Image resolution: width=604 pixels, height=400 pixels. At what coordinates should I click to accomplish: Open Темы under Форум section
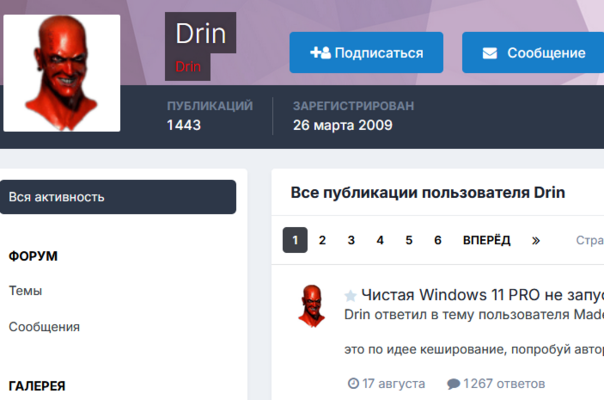click(25, 291)
